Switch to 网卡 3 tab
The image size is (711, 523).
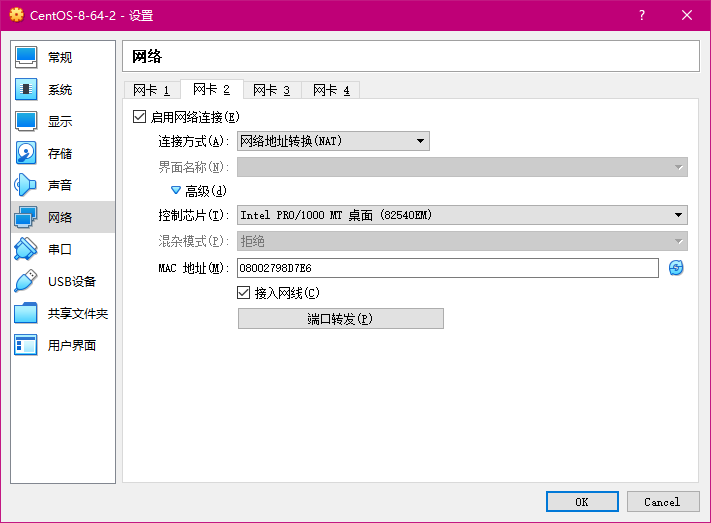click(x=272, y=90)
